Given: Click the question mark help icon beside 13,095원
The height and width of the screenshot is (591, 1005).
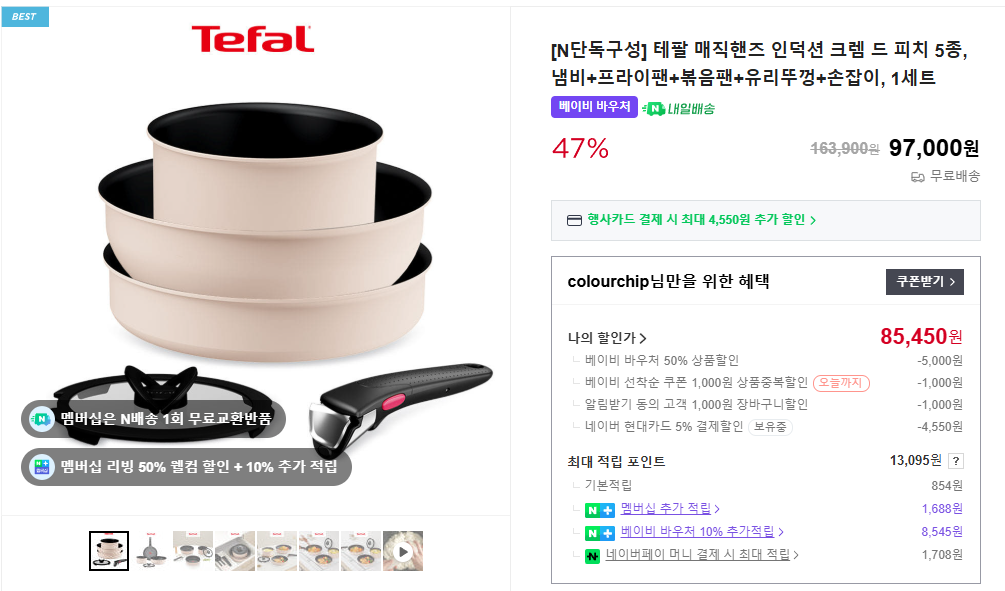Looking at the screenshot, I should [x=956, y=461].
